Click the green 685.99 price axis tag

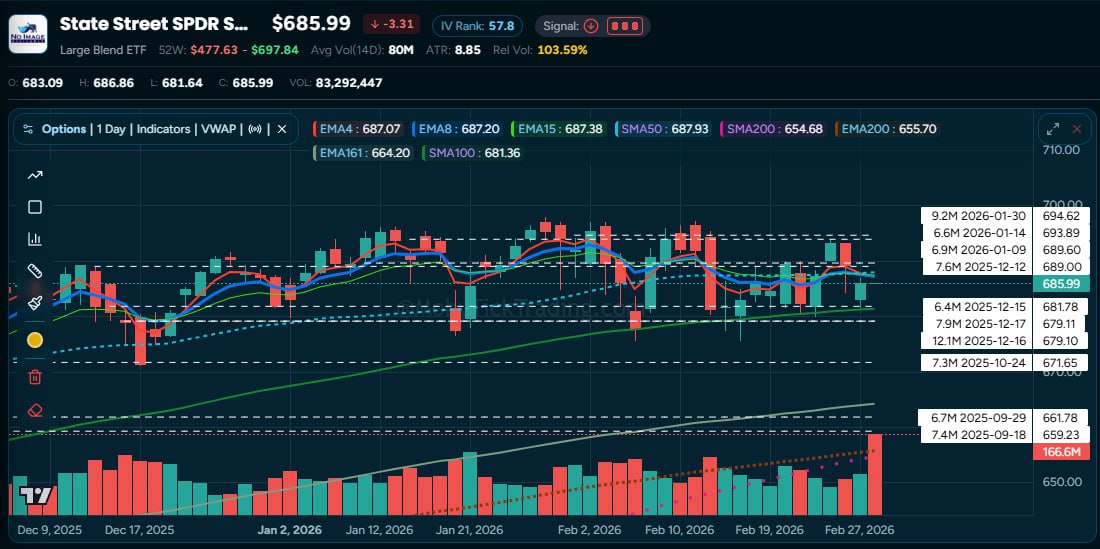(x=1061, y=283)
